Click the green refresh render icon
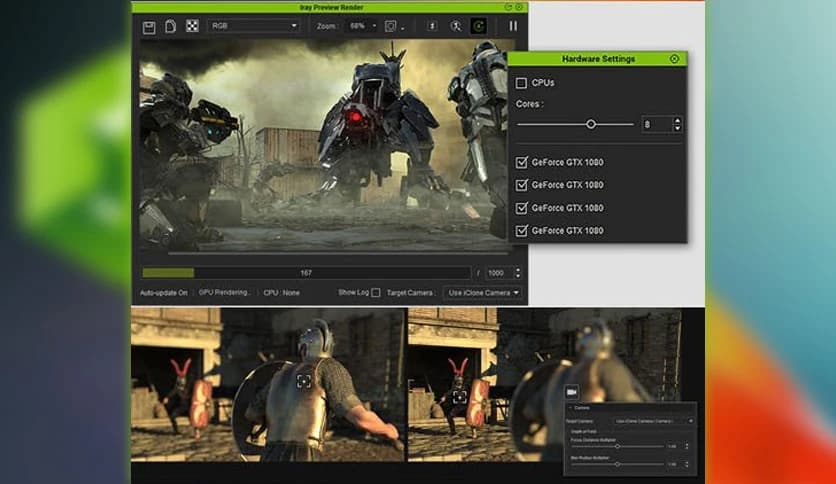The height and width of the screenshot is (484, 836). click(x=479, y=26)
